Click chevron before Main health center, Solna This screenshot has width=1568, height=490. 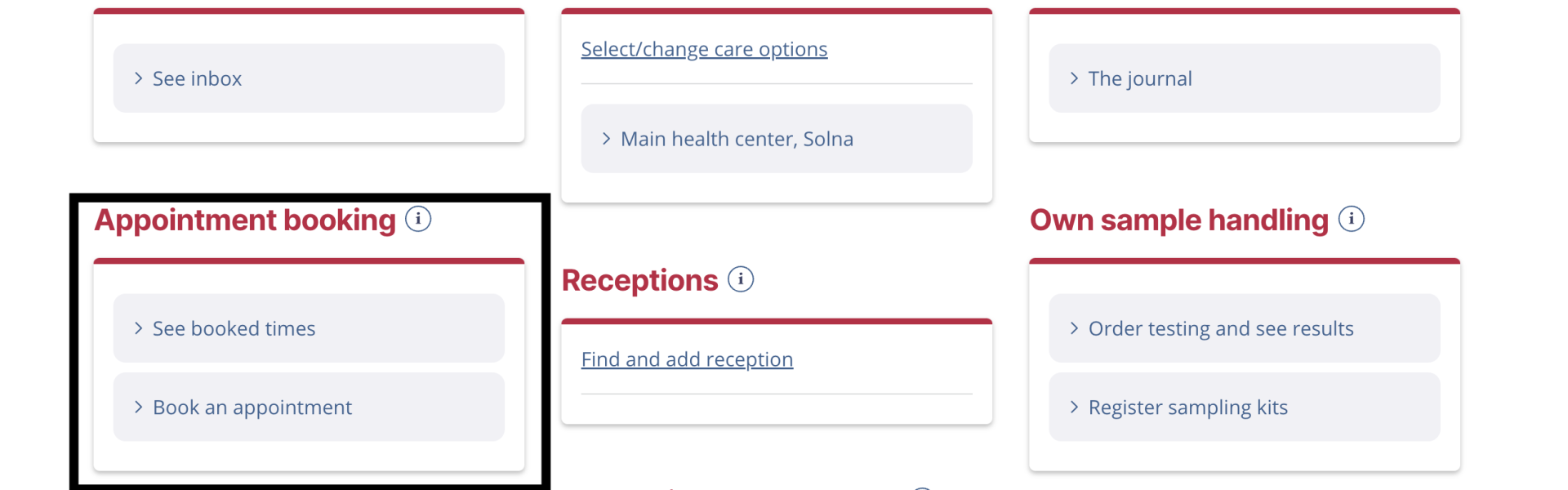click(x=606, y=139)
